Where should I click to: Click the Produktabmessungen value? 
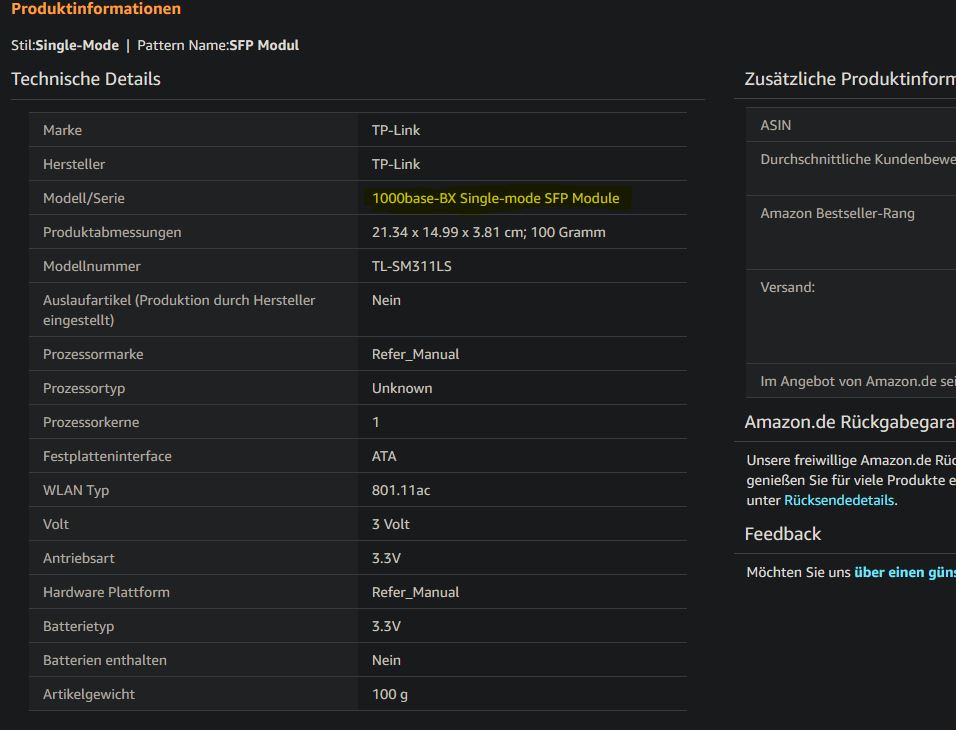tap(488, 232)
